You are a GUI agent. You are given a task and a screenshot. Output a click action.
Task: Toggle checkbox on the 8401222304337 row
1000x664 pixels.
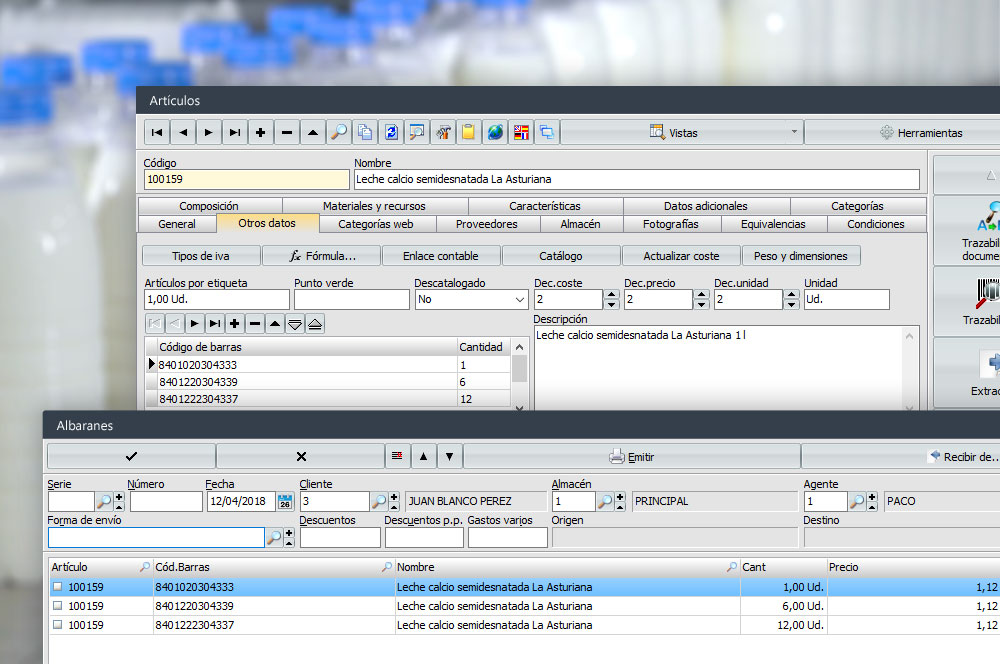(57, 625)
